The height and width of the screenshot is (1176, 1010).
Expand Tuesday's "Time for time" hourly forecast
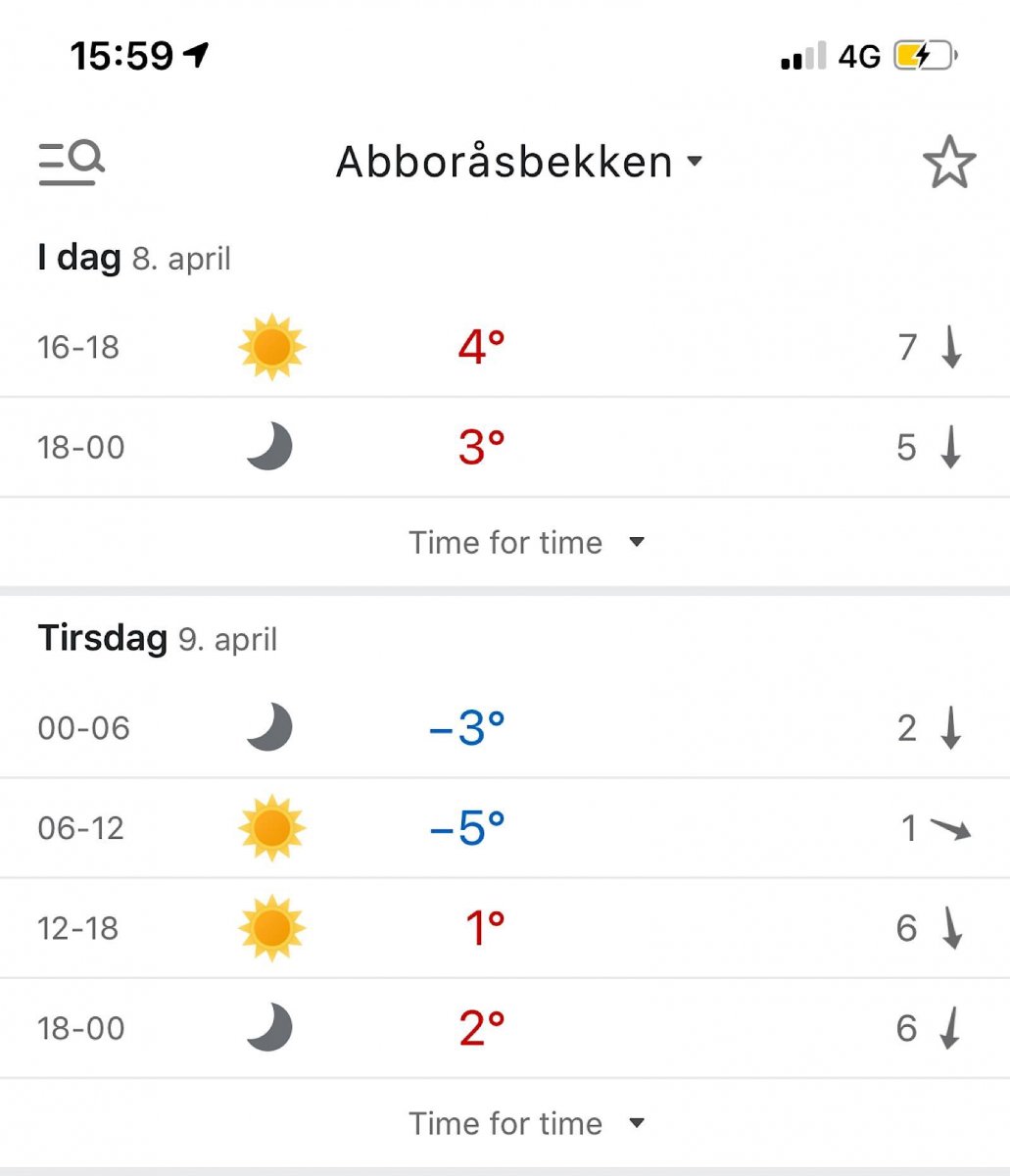pos(526,1123)
